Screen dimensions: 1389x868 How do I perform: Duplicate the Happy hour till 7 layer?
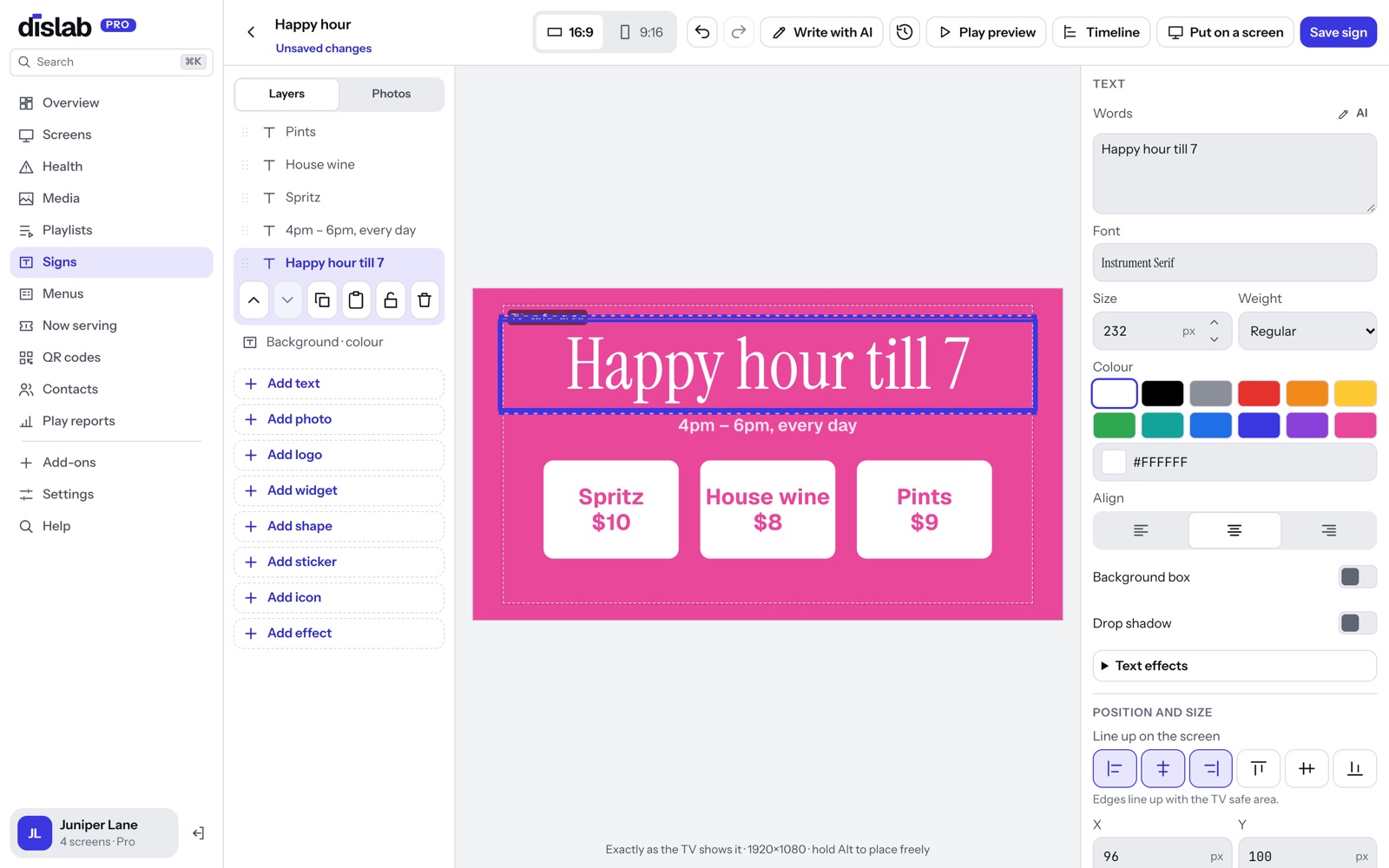(x=322, y=300)
